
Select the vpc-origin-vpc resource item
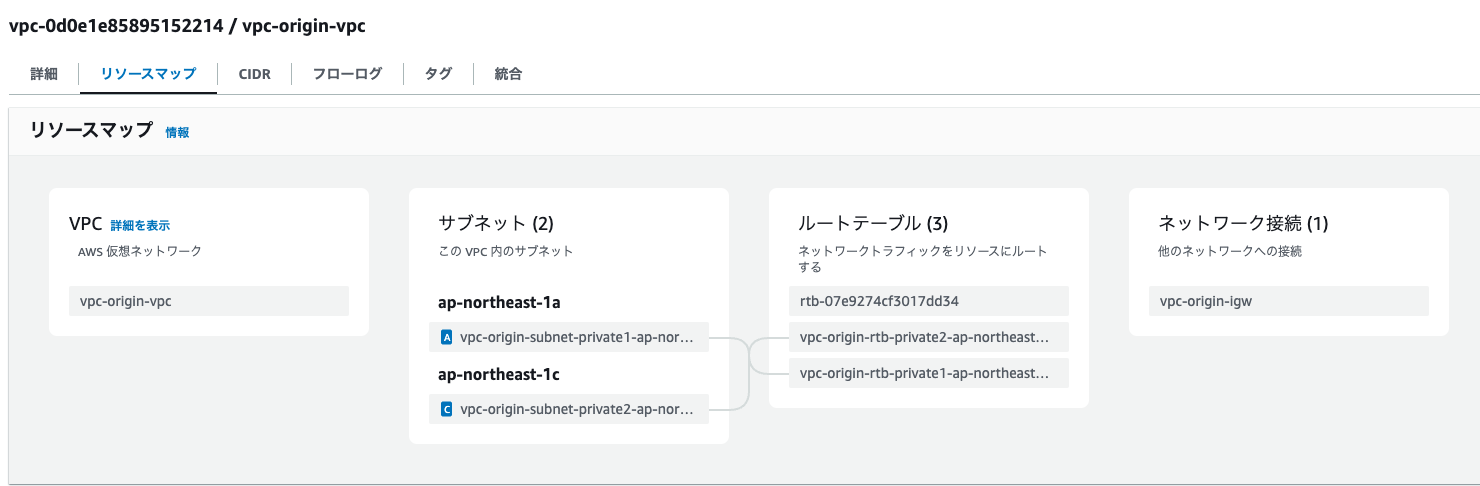(208, 301)
